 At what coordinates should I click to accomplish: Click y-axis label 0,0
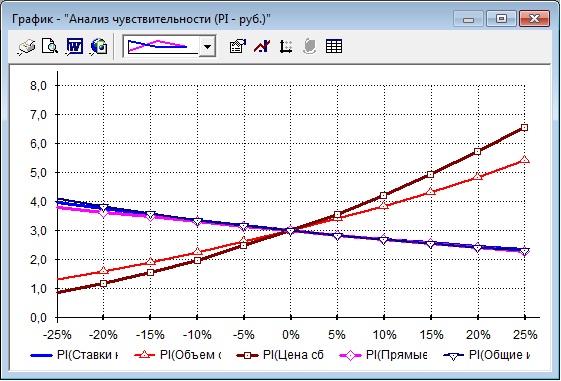coord(38,318)
